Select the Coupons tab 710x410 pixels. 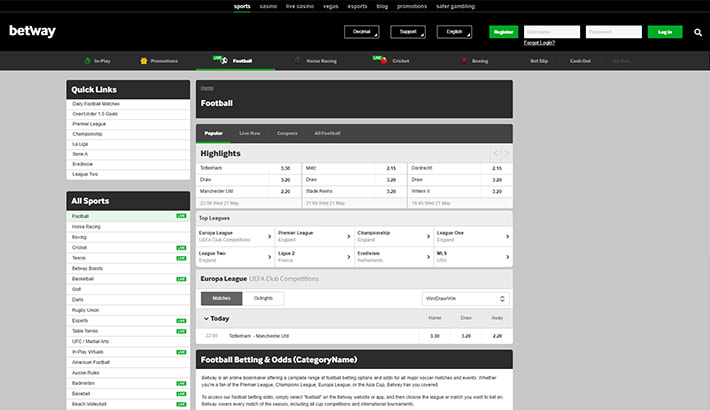287,133
